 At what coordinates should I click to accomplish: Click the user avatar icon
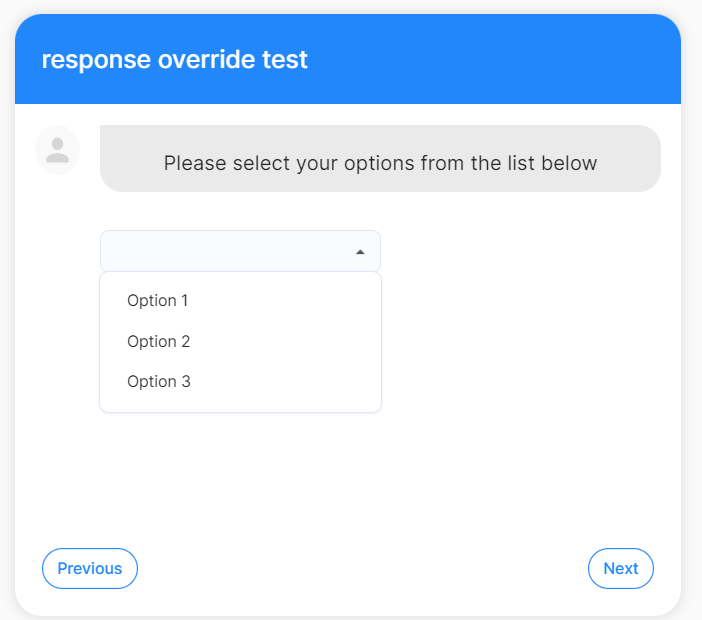click(57, 150)
